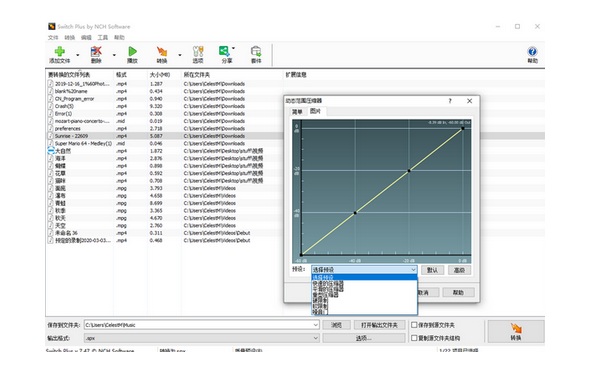The height and width of the screenshot is (375, 605).
Task: Open the 工具 menu
Action: [103, 37]
